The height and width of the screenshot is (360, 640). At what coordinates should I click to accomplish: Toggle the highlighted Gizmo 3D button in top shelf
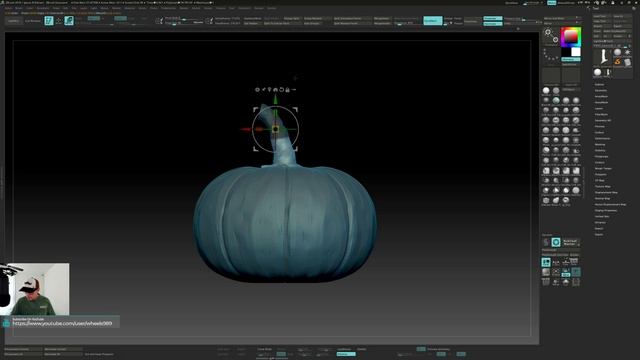coord(69,20)
